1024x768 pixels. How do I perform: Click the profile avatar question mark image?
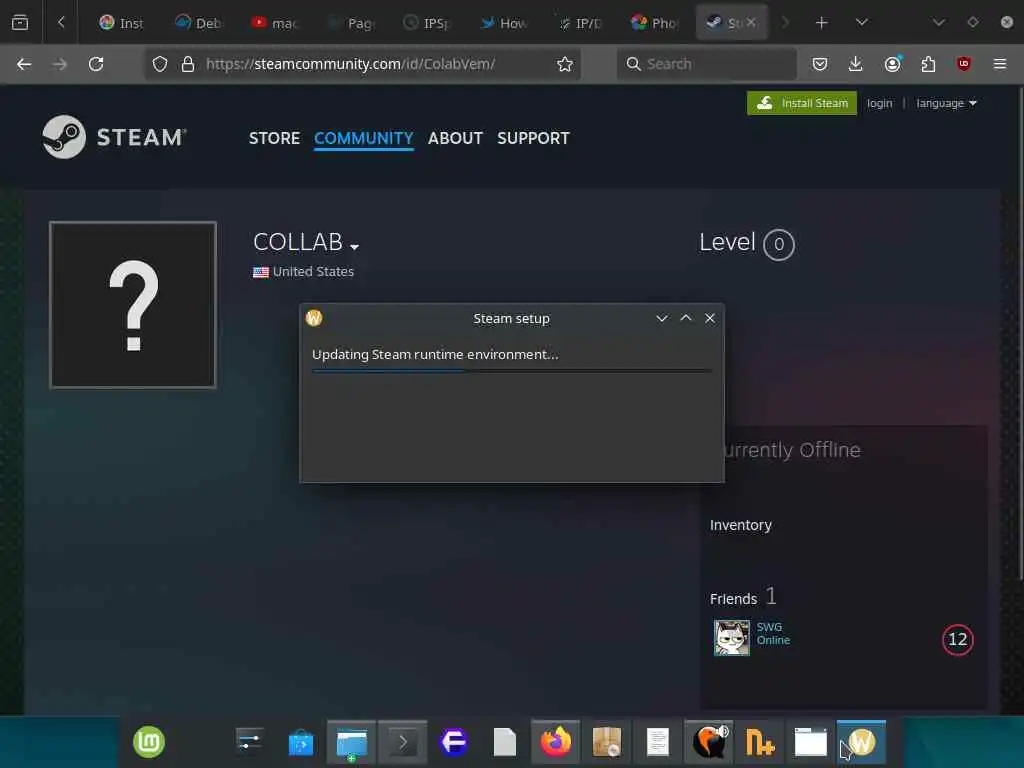point(133,305)
